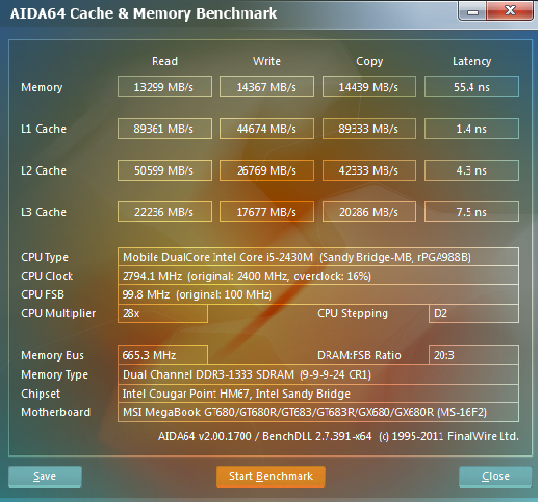Click the L1 Cache Write 44674 MB/s field
This screenshot has width=538, height=502.
point(267,129)
